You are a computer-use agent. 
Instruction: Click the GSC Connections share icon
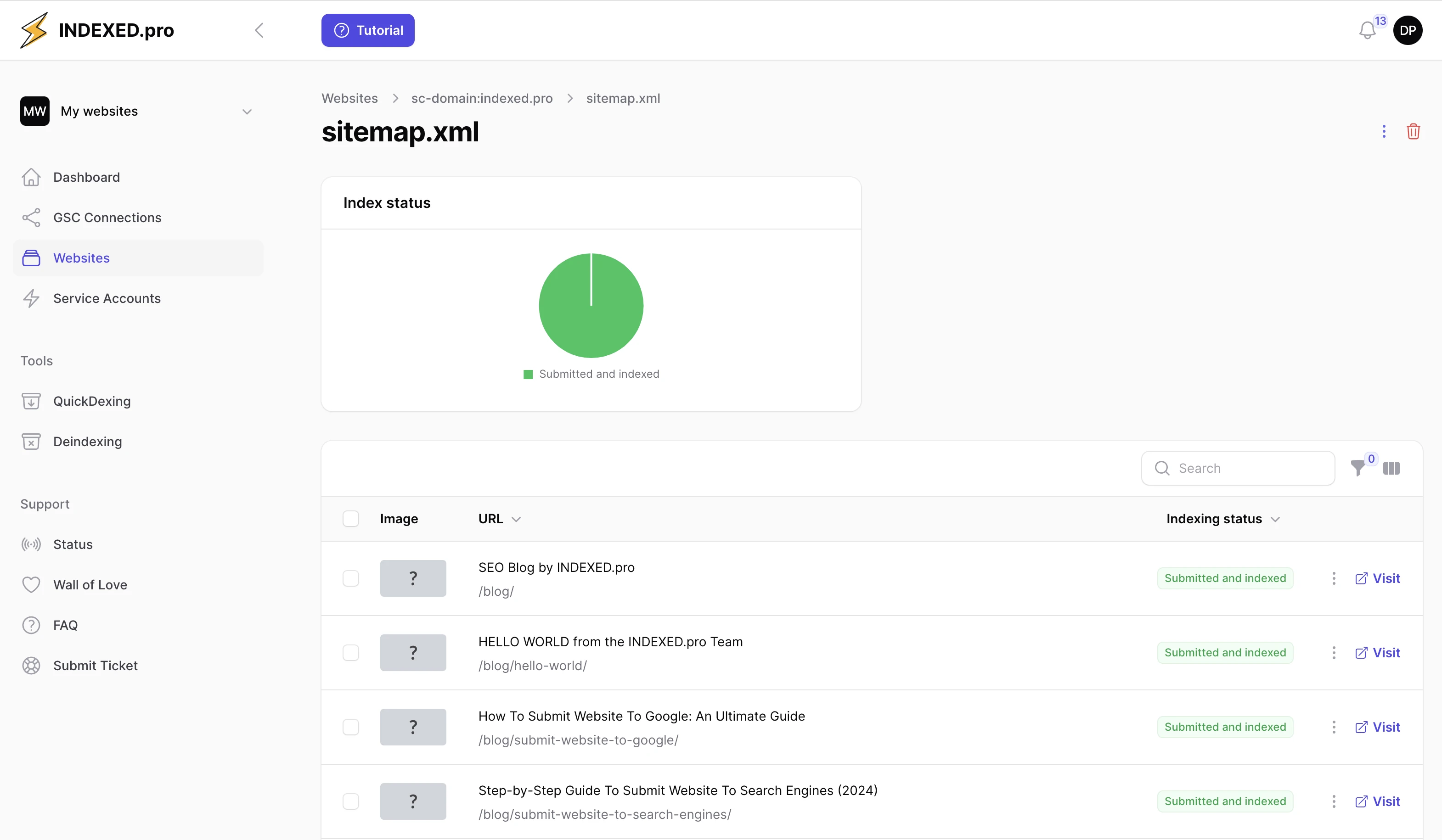coord(31,218)
